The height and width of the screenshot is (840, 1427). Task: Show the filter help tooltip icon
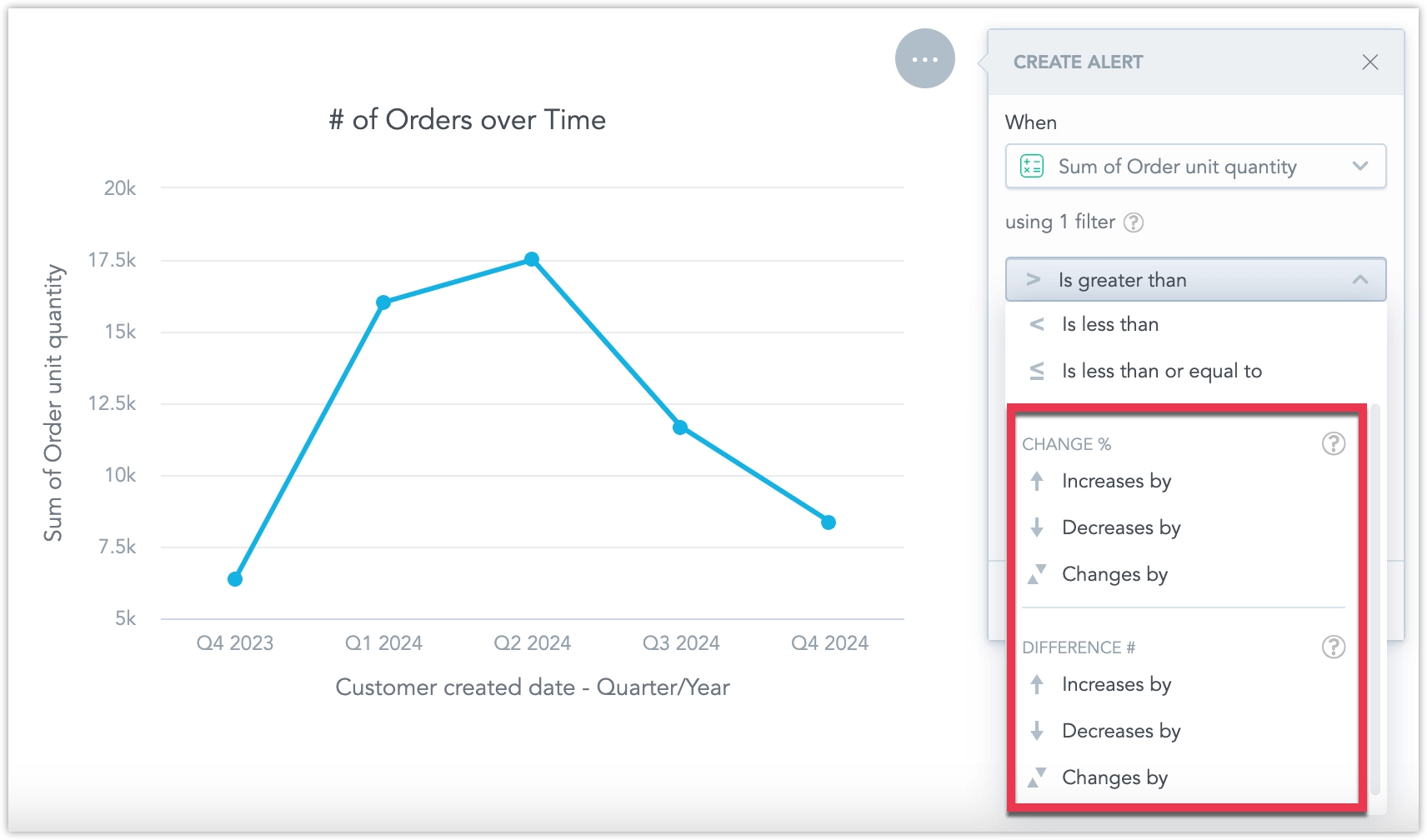click(1134, 222)
